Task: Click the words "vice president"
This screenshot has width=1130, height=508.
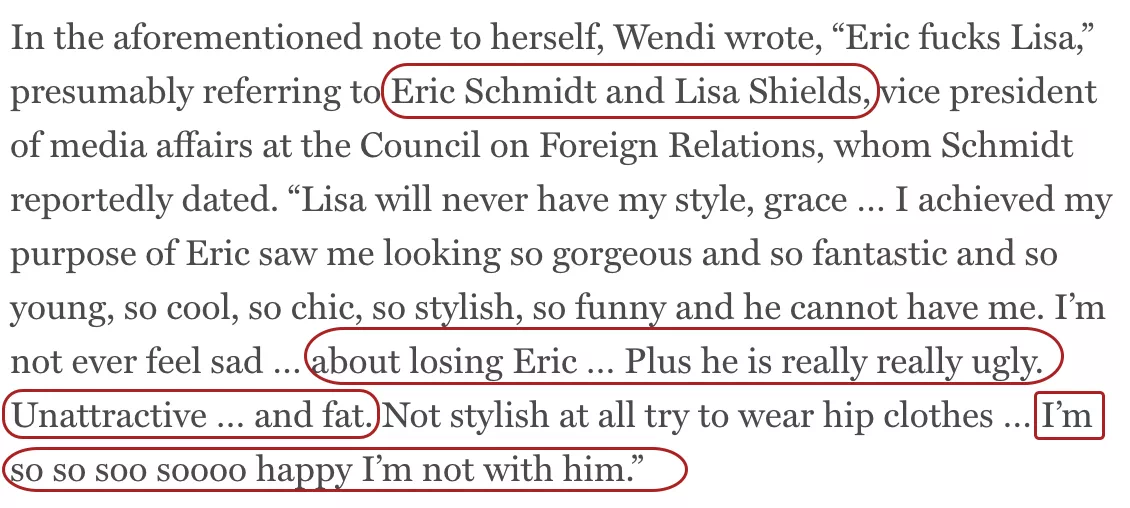Action: click(989, 92)
